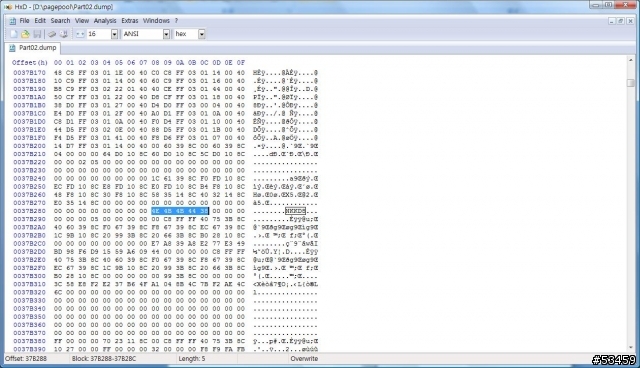The image size is (640, 368).
Task: Click first byte FF in row 0037B380
Action: [58, 341]
